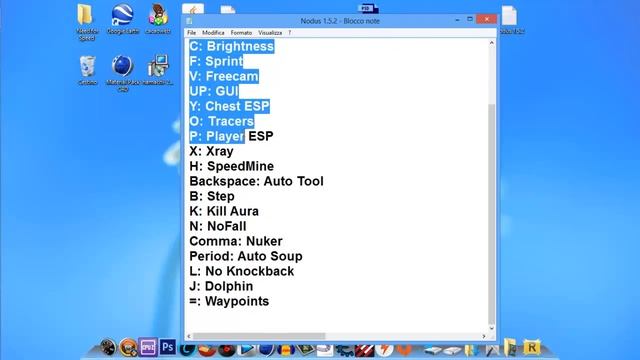Click the 'B: Step' line

point(212,196)
